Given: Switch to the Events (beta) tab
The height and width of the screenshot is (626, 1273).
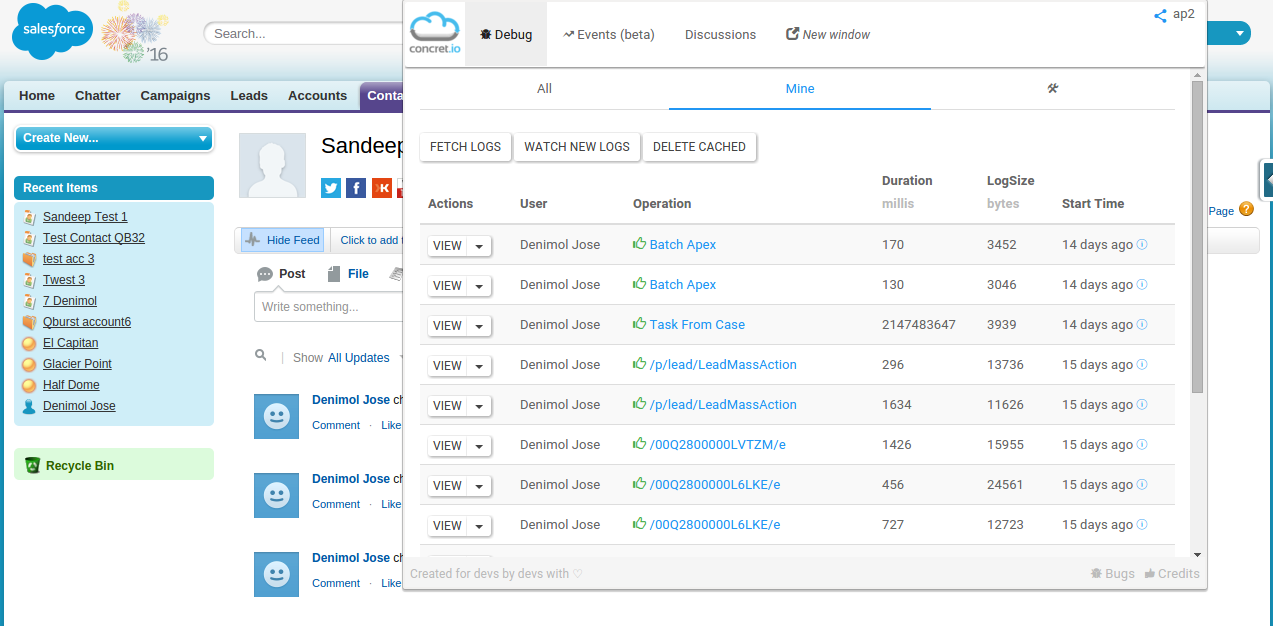Looking at the screenshot, I should (608, 34).
